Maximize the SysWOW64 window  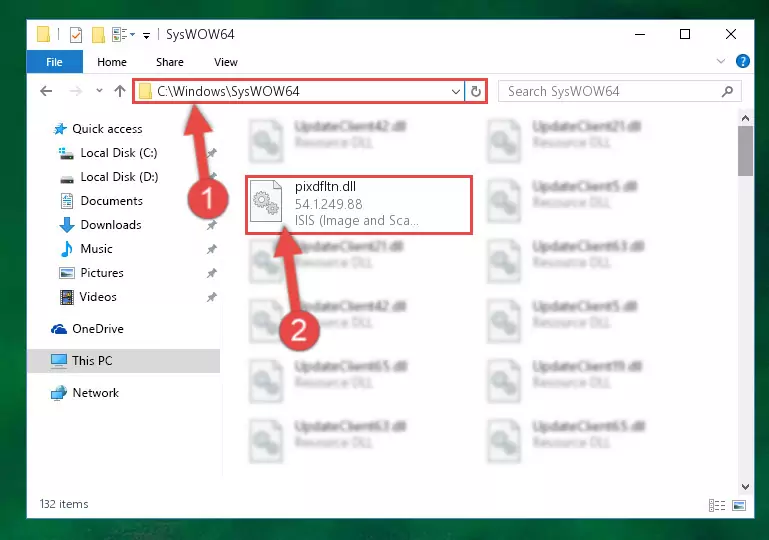click(x=685, y=34)
